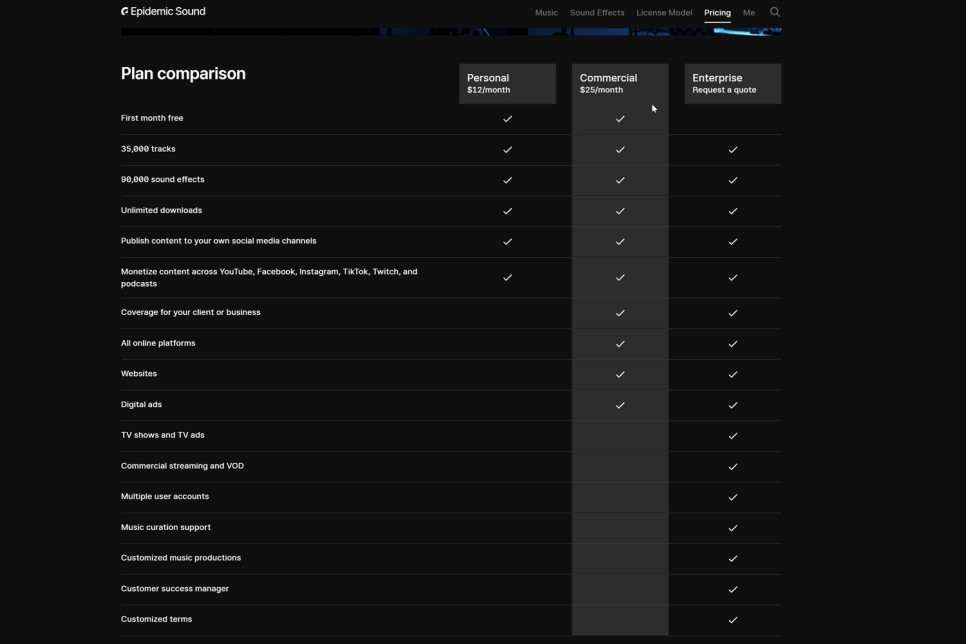Viewport: 966px width, 644px height.
Task: Select the 'Music curation support' label
Action: tap(166, 527)
